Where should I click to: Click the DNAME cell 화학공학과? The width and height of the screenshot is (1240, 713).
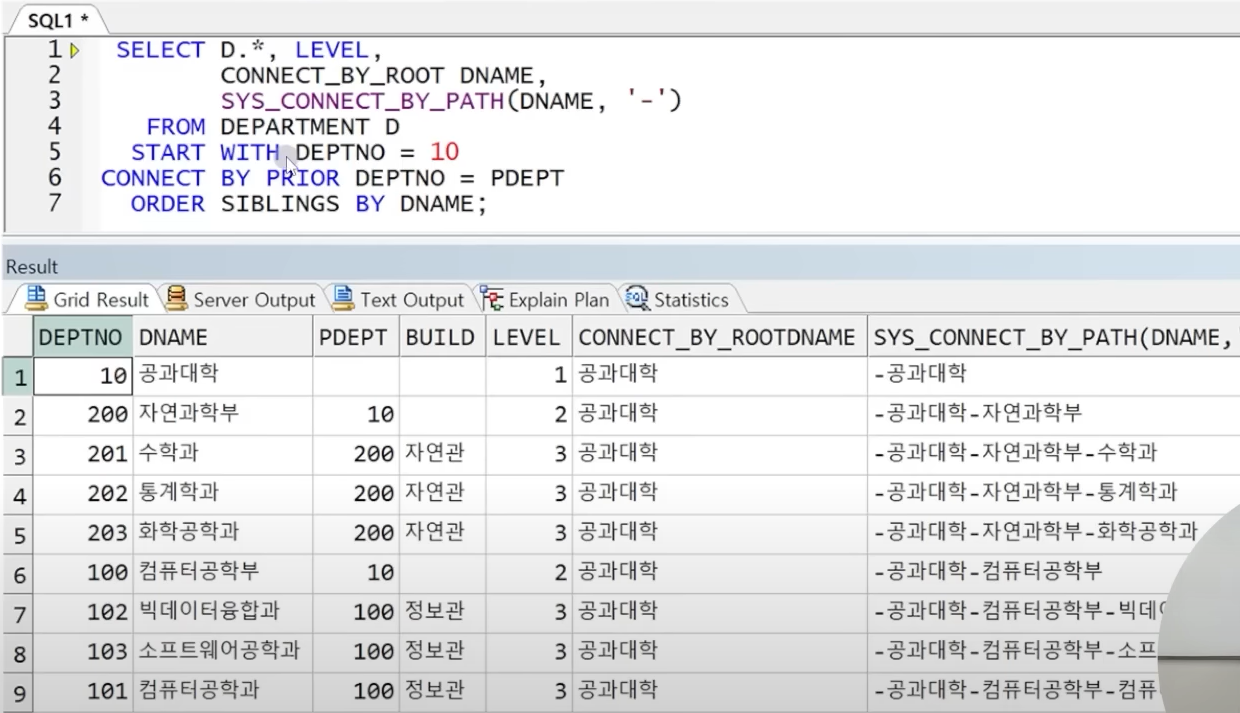[x=223, y=535]
